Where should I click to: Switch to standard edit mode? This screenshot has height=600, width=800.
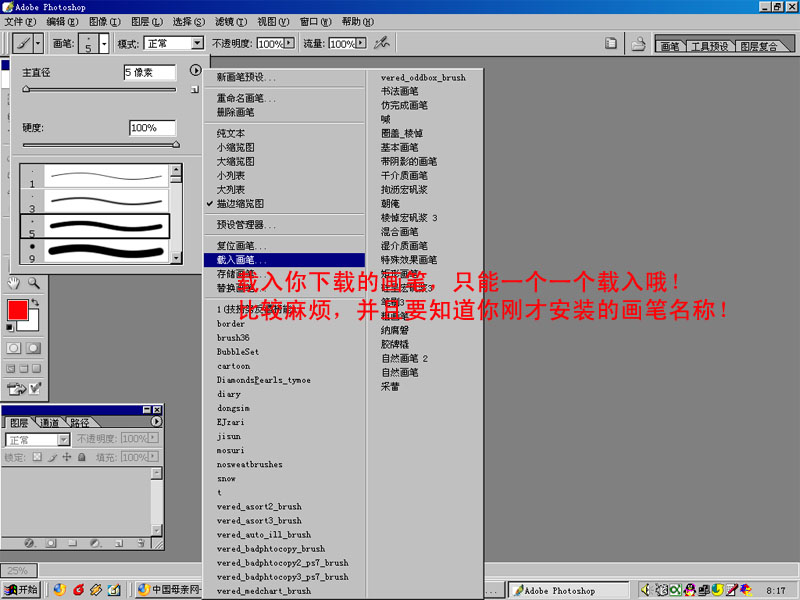[14, 348]
